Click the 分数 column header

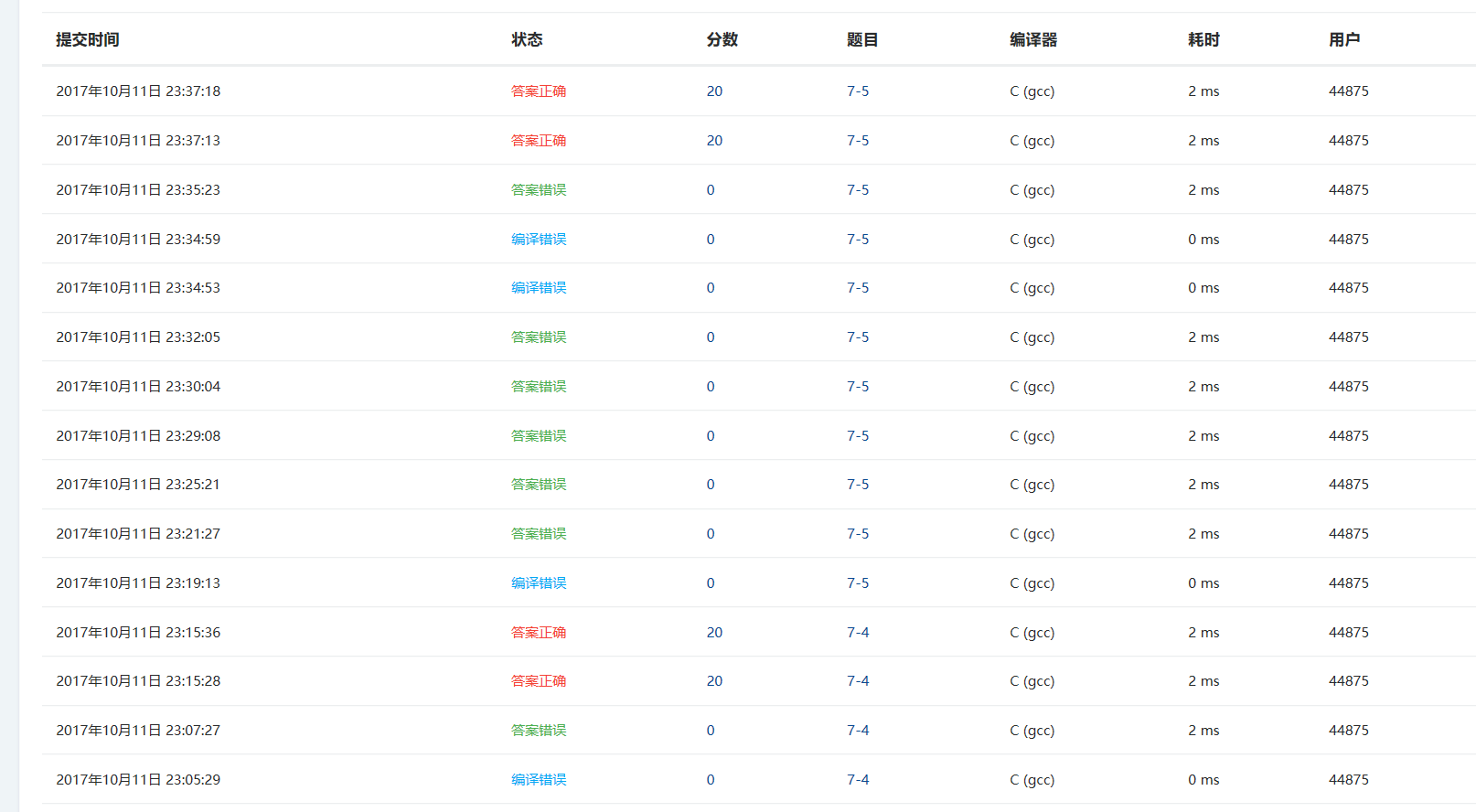tap(722, 40)
